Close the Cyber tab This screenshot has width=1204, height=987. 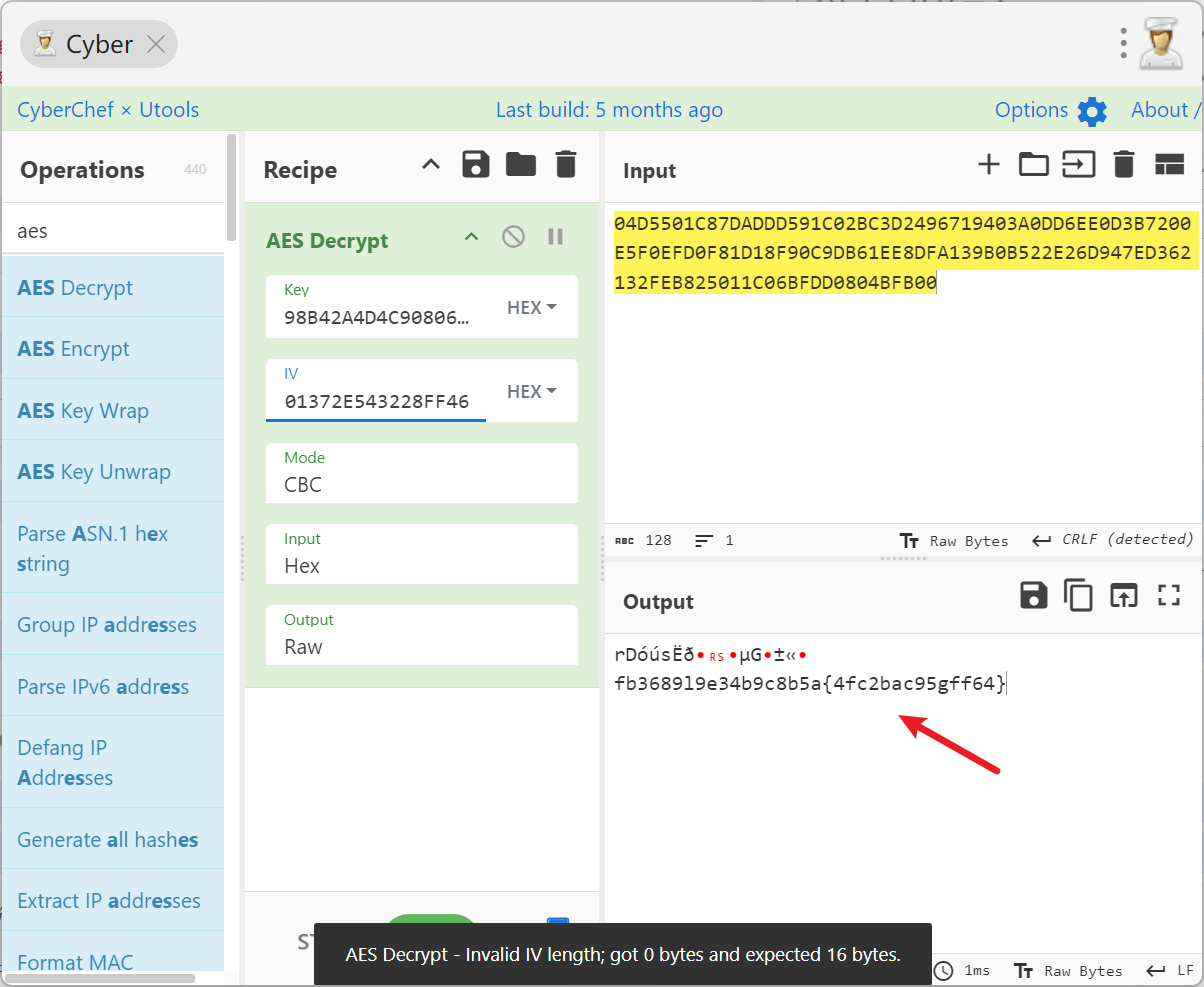point(156,44)
